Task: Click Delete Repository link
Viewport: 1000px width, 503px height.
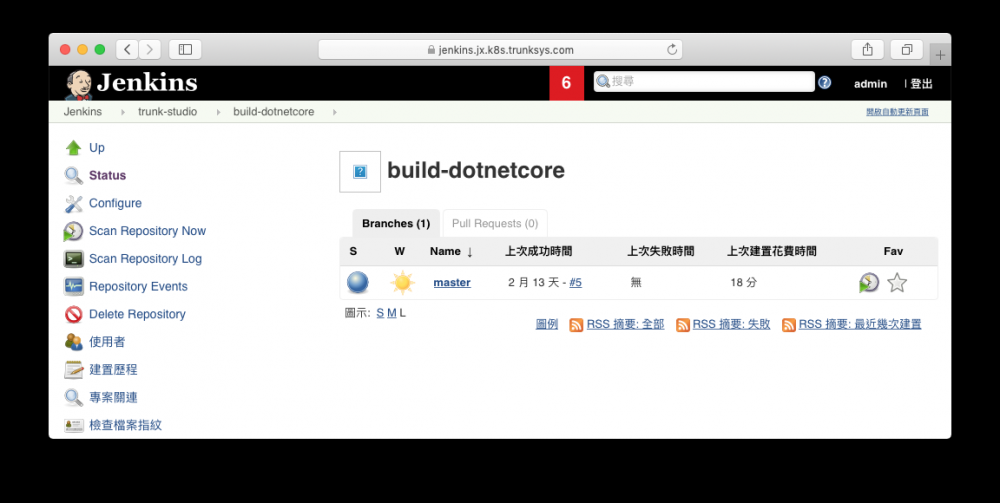Action: [137, 314]
